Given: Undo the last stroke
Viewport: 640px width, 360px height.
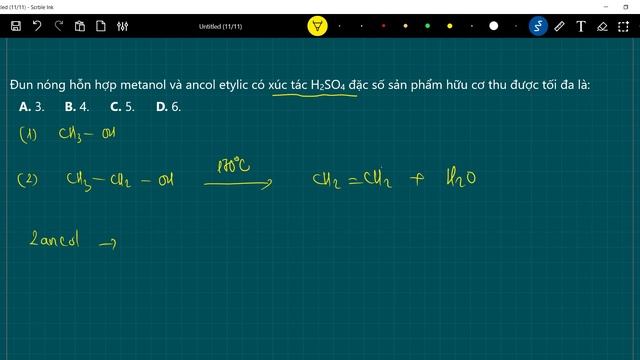Looking at the screenshot, I should click(37, 26).
